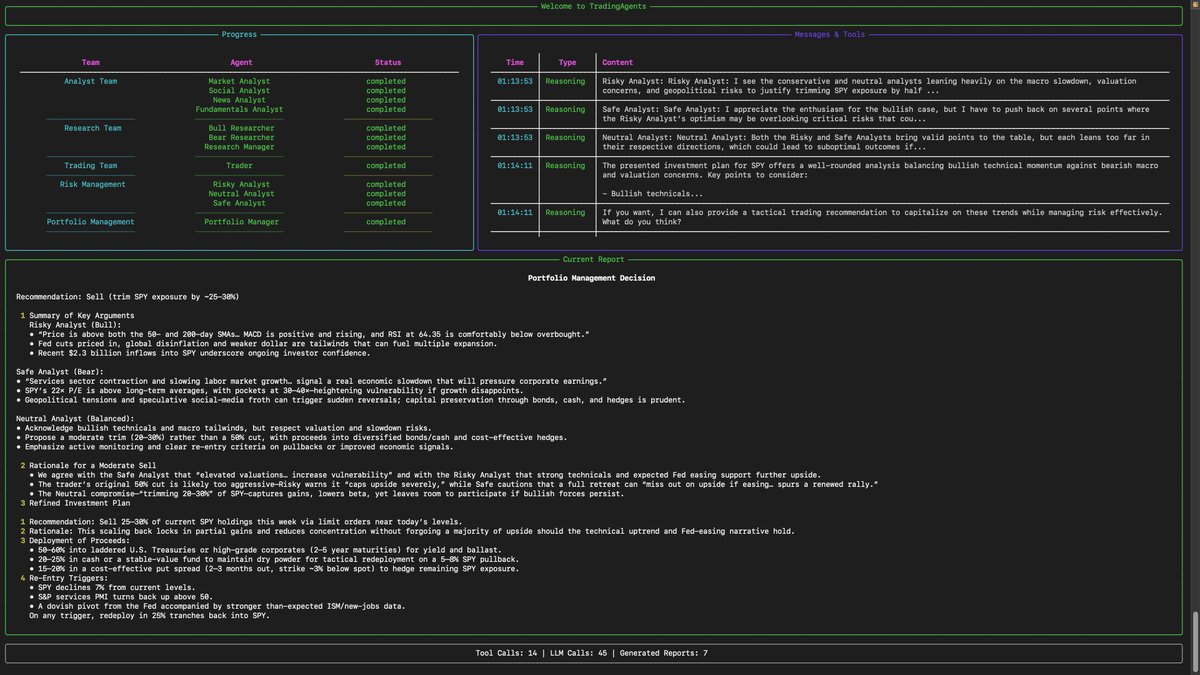The height and width of the screenshot is (675, 1200).
Task: Click the Agent column header
Action: pyautogui.click(x=241, y=63)
